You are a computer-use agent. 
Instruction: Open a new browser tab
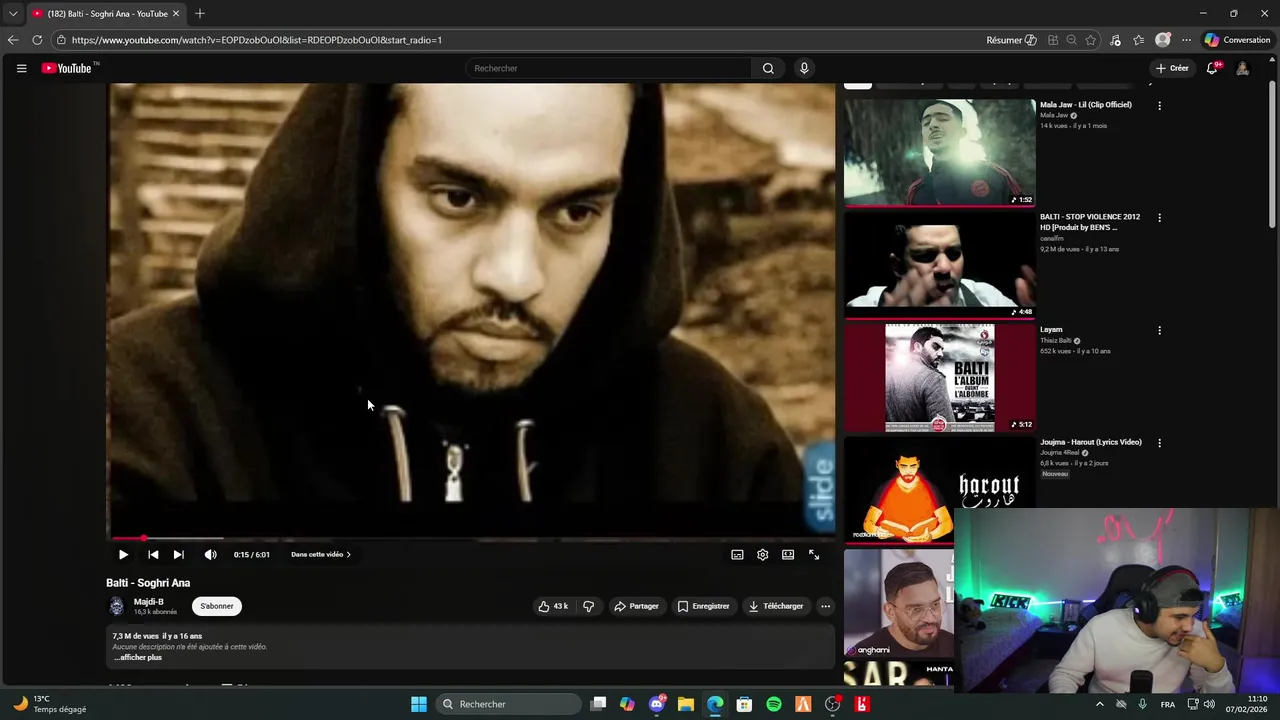click(x=200, y=14)
